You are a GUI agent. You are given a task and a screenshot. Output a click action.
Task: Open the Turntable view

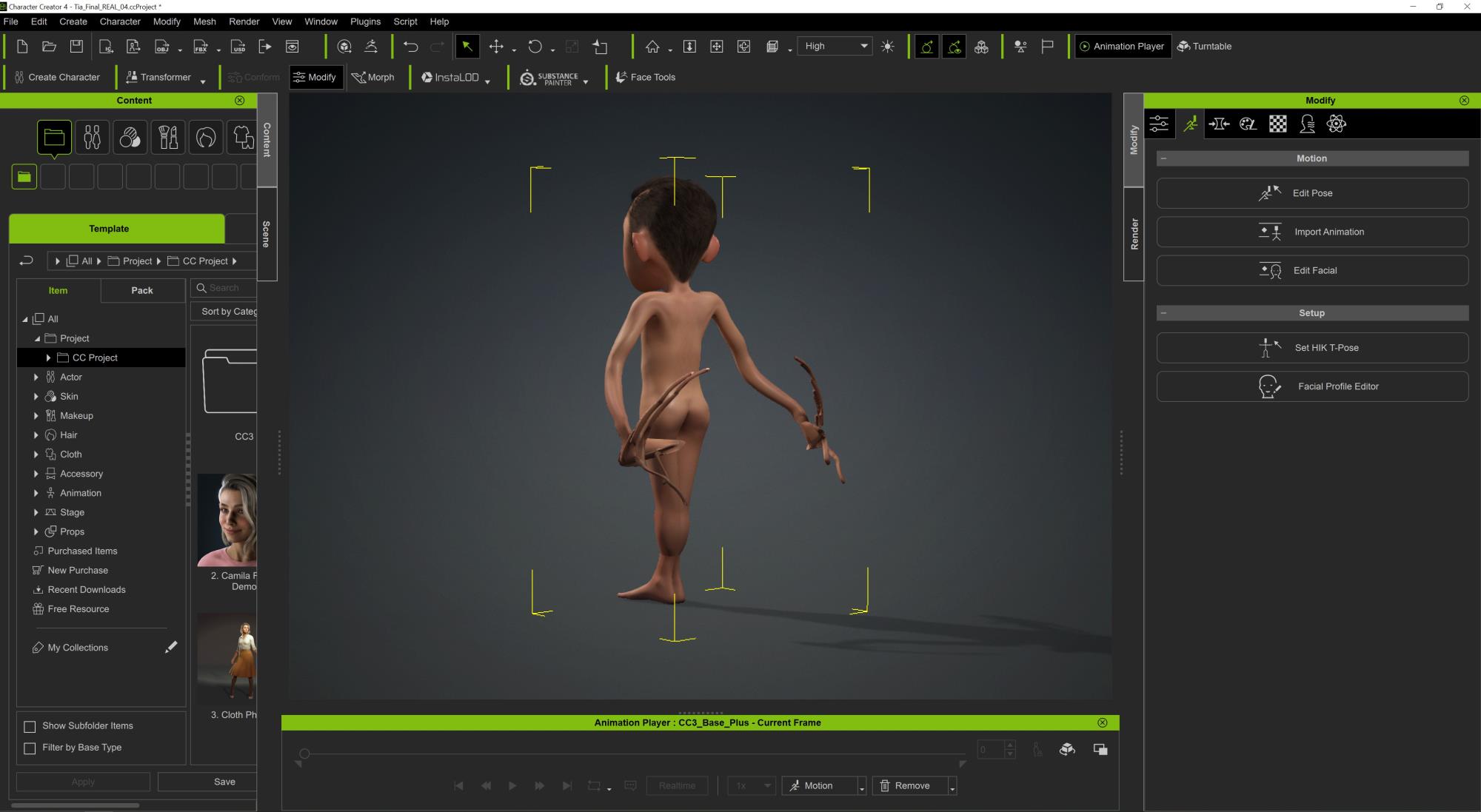(1204, 47)
